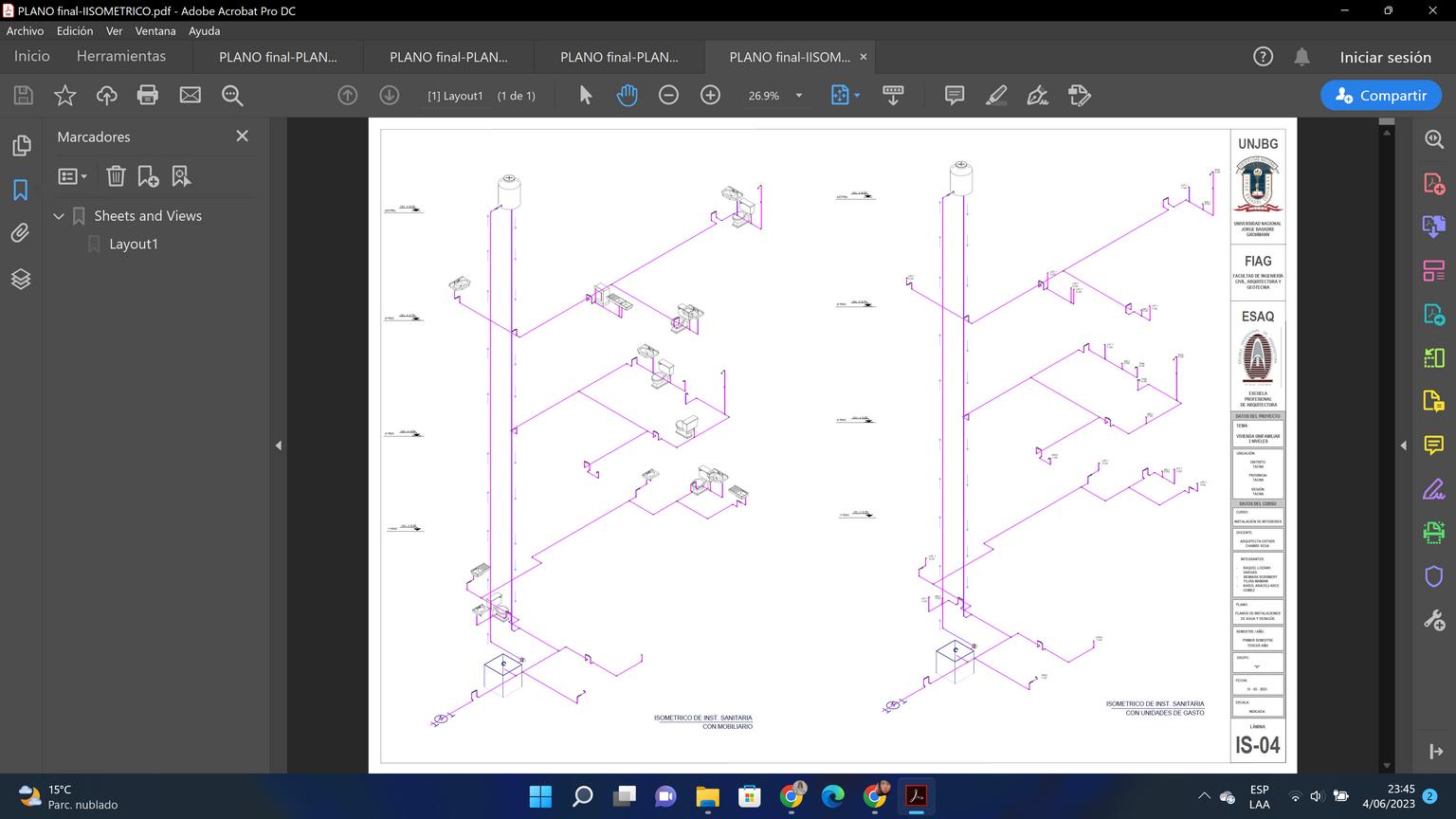
Task: Go to previous page arrow
Action: coord(348,95)
